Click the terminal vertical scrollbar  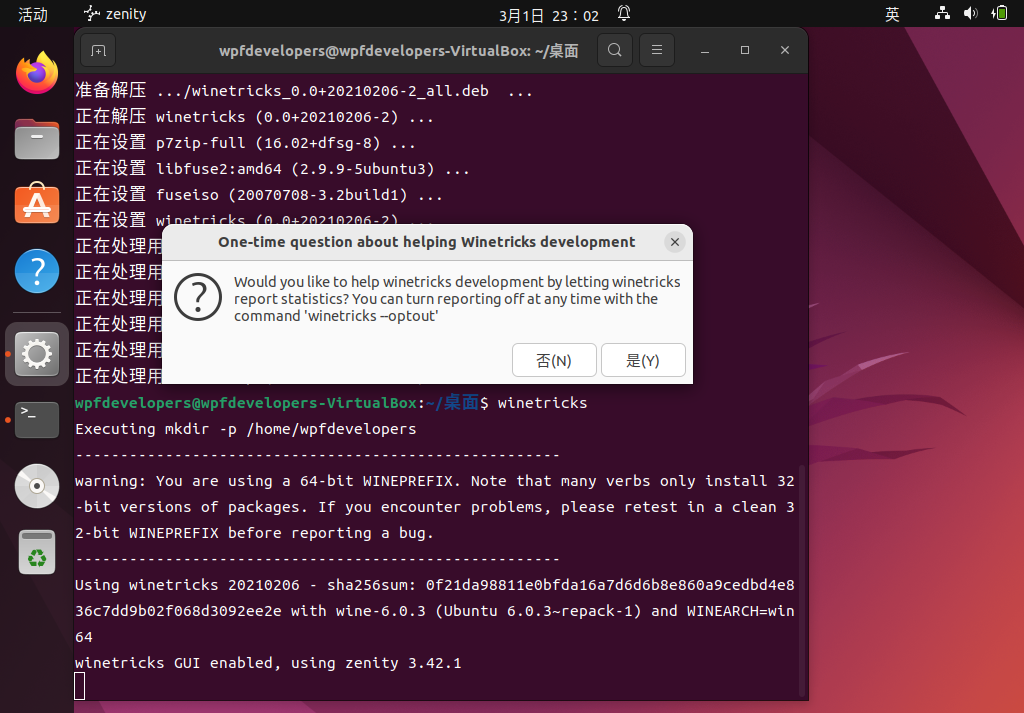[802, 580]
